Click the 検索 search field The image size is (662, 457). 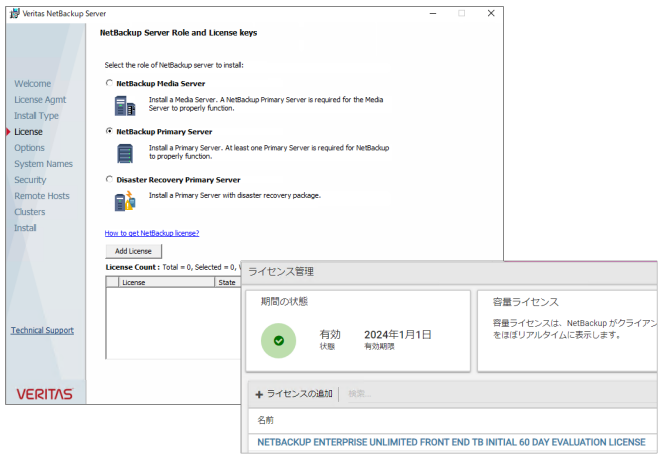[502, 394]
